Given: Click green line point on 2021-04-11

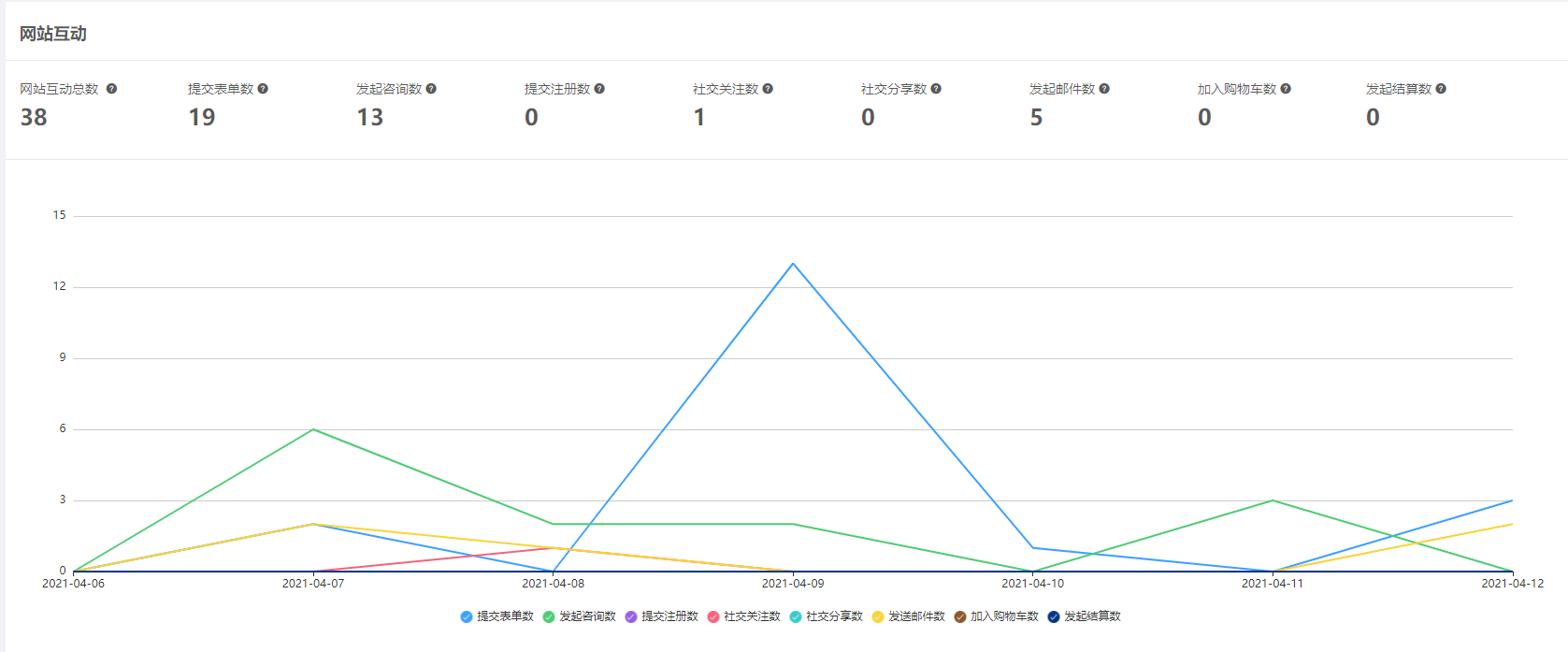Looking at the screenshot, I should (1273, 500).
